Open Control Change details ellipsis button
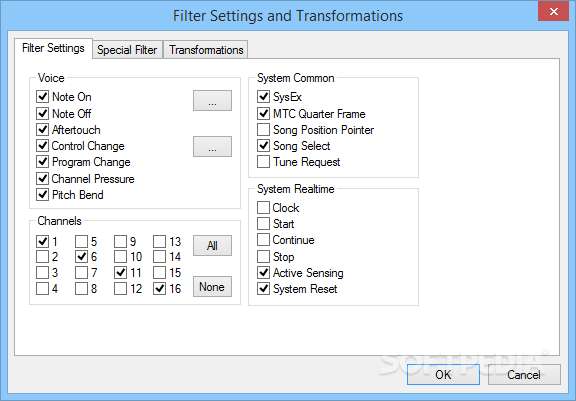 tap(212, 147)
